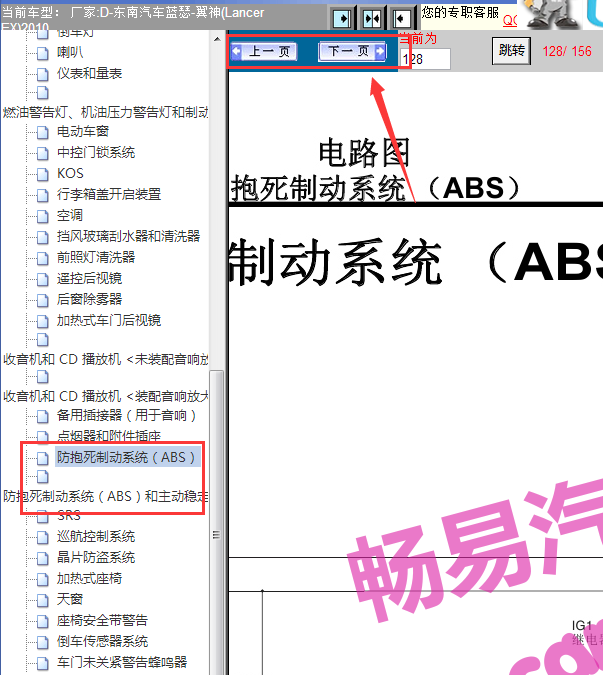The height and width of the screenshot is (675, 603).
Task: Click the document icon beside 行李箱盖开启装置
Action: (x=43, y=195)
